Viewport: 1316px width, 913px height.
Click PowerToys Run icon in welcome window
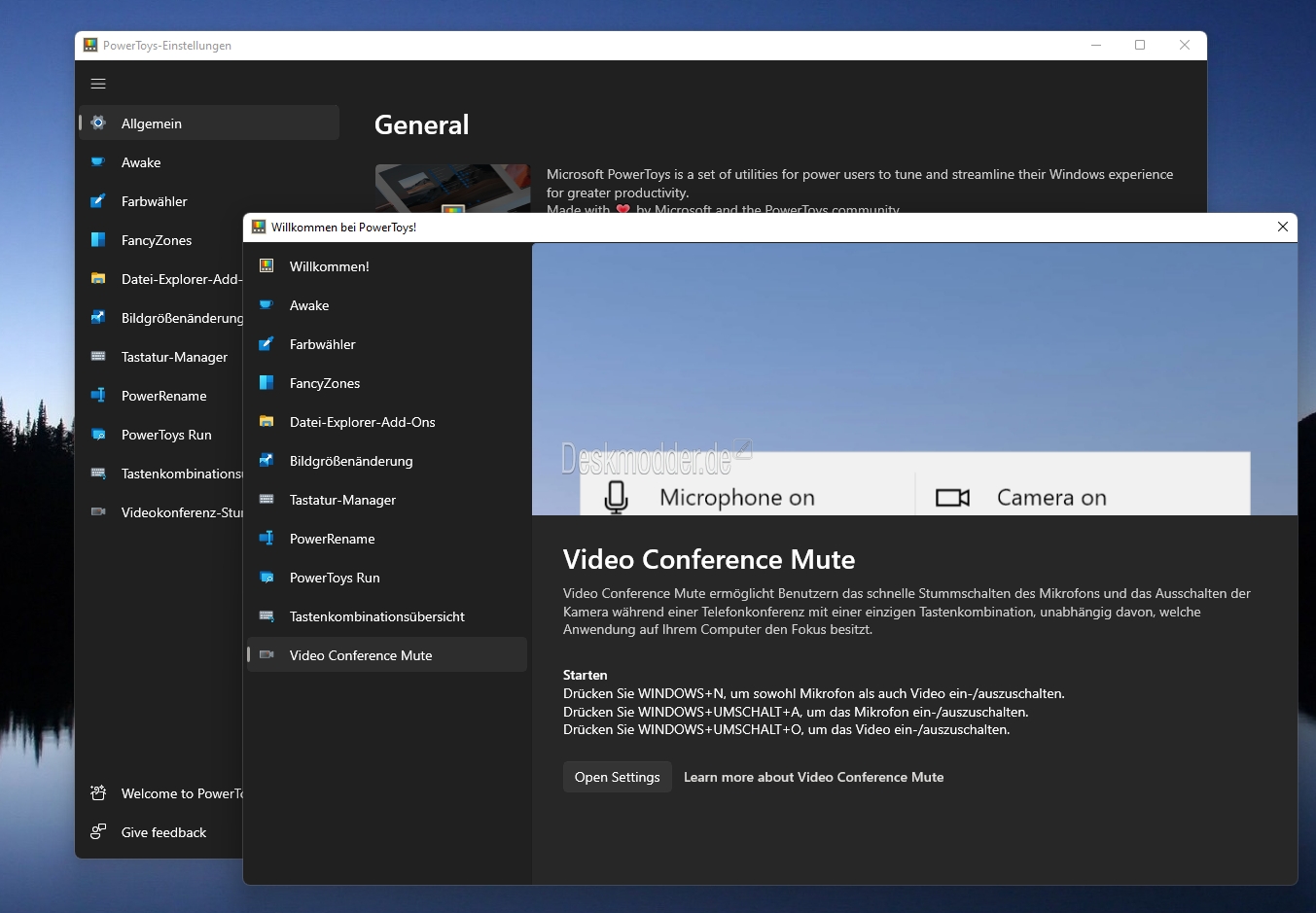coord(267,577)
